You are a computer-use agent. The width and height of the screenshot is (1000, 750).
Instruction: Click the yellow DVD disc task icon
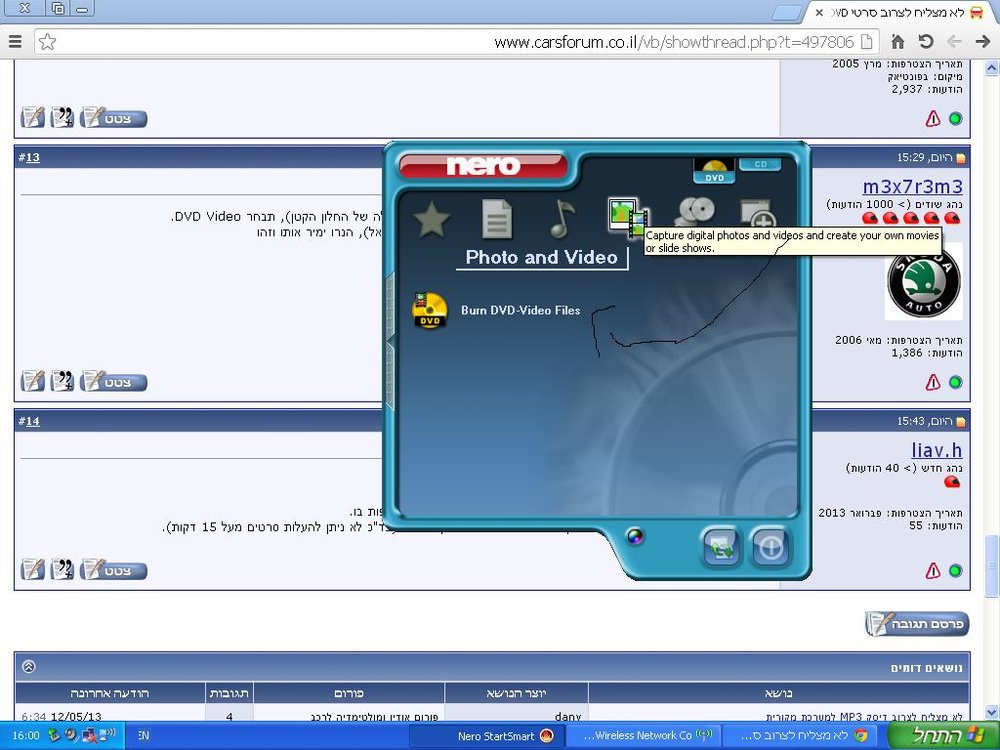[x=430, y=311]
